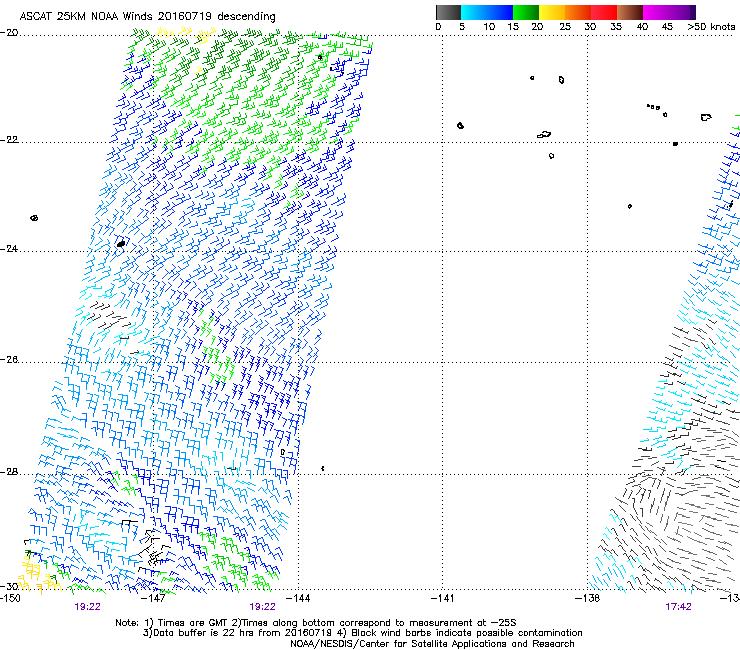Click the cyan-to-blue 5-15 knots legend segment
Viewport: 740px width, 650px height.
[x=487, y=12]
